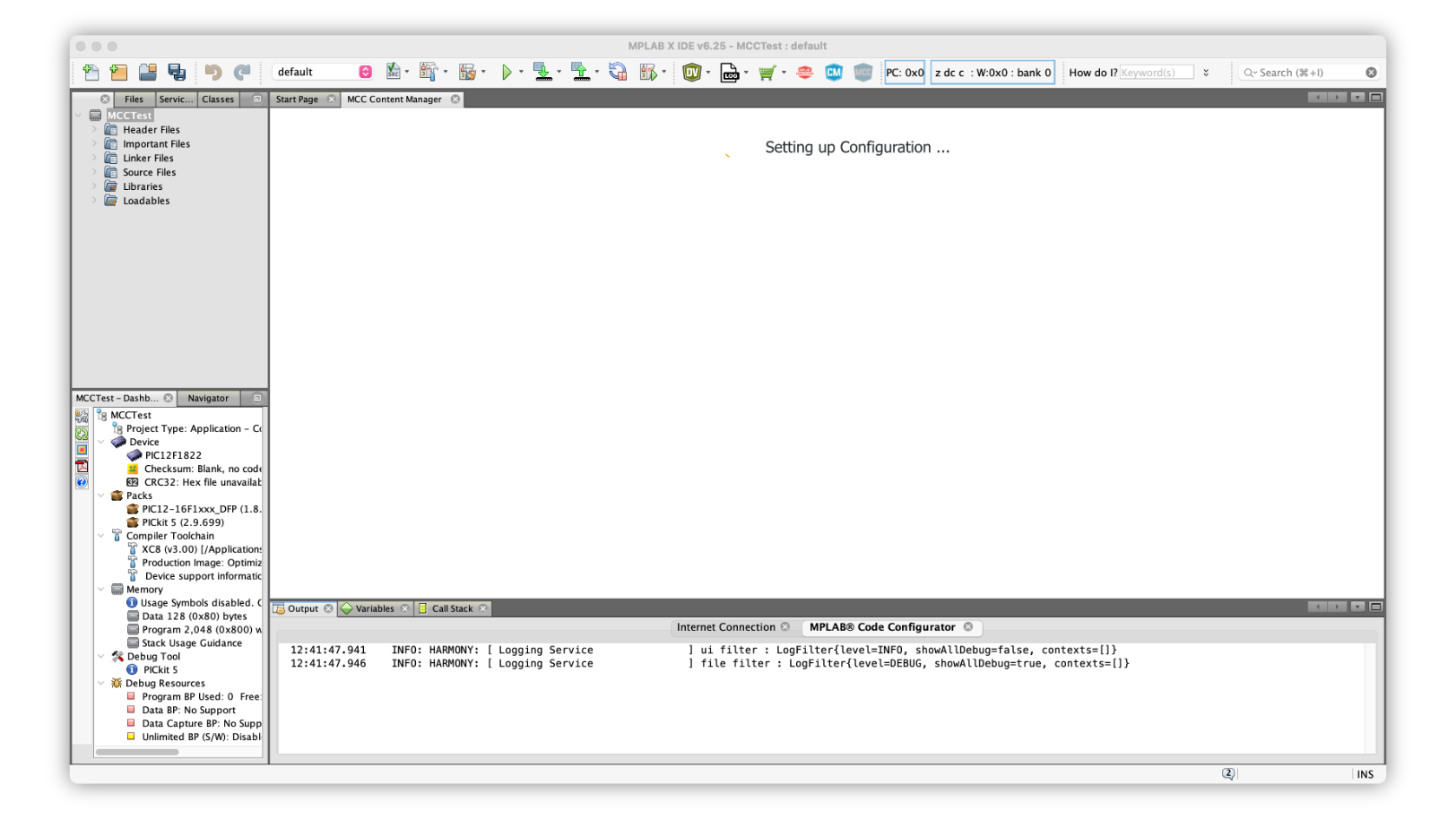1456x819 pixels.
Task: Click the Clean and Build icon
Action: [x=467, y=72]
